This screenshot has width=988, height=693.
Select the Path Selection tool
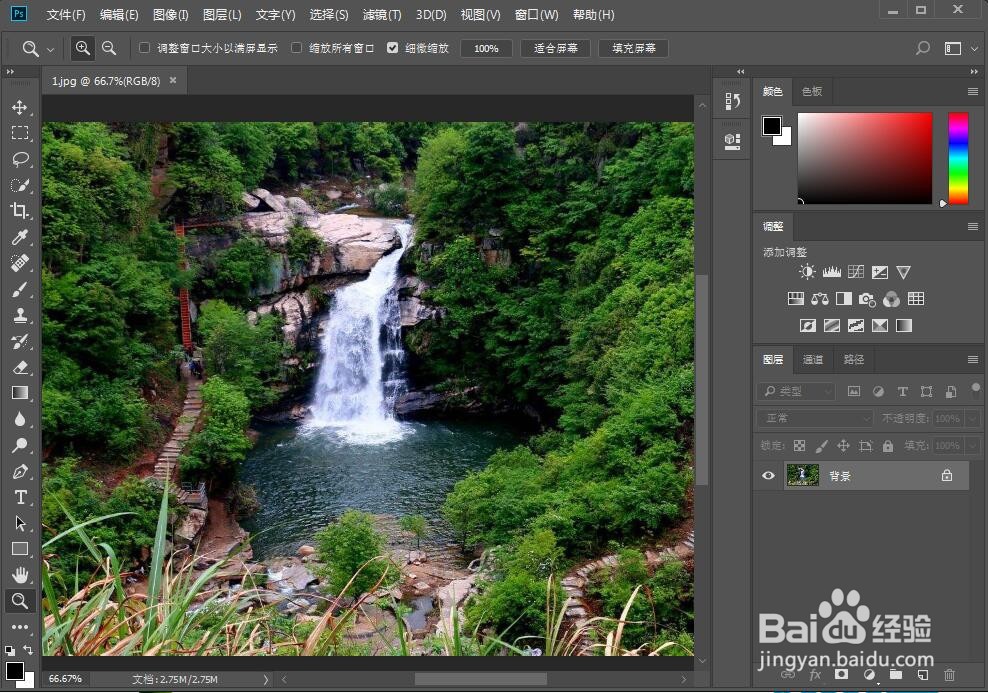[x=20, y=523]
